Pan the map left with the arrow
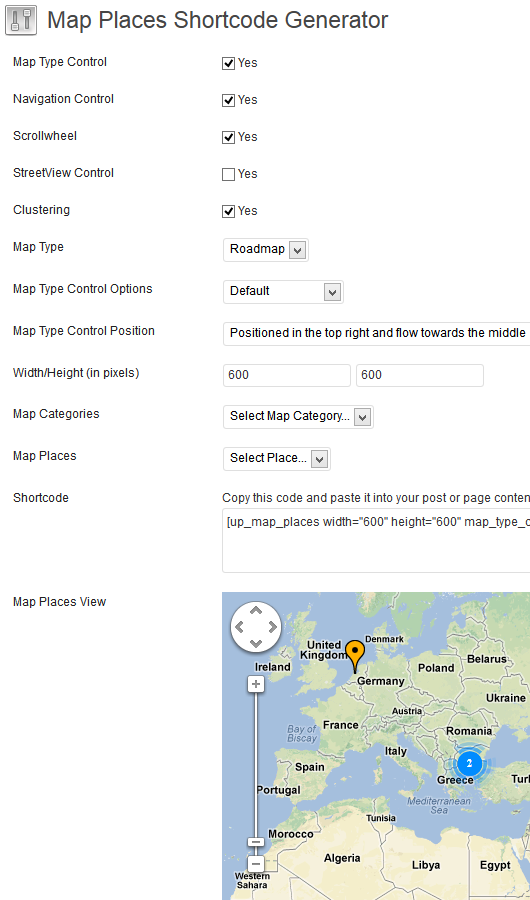Viewport: 530px width, 900px height. click(240, 627)
